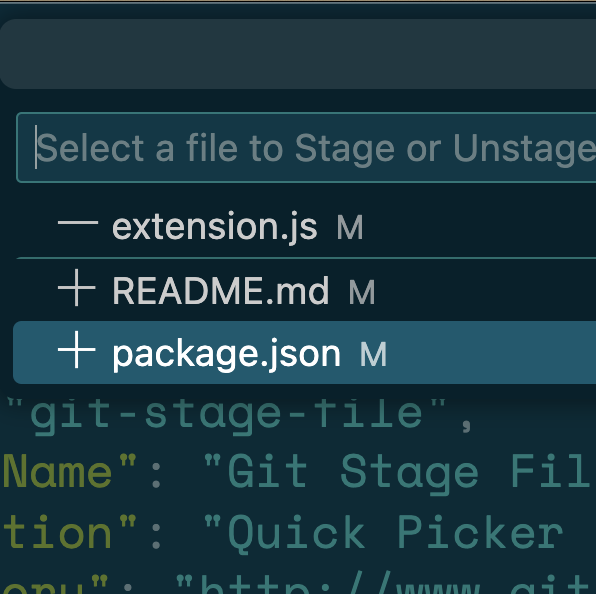Click the plus icon beside README.md
The image size is (596, 594).
(77, 288)
